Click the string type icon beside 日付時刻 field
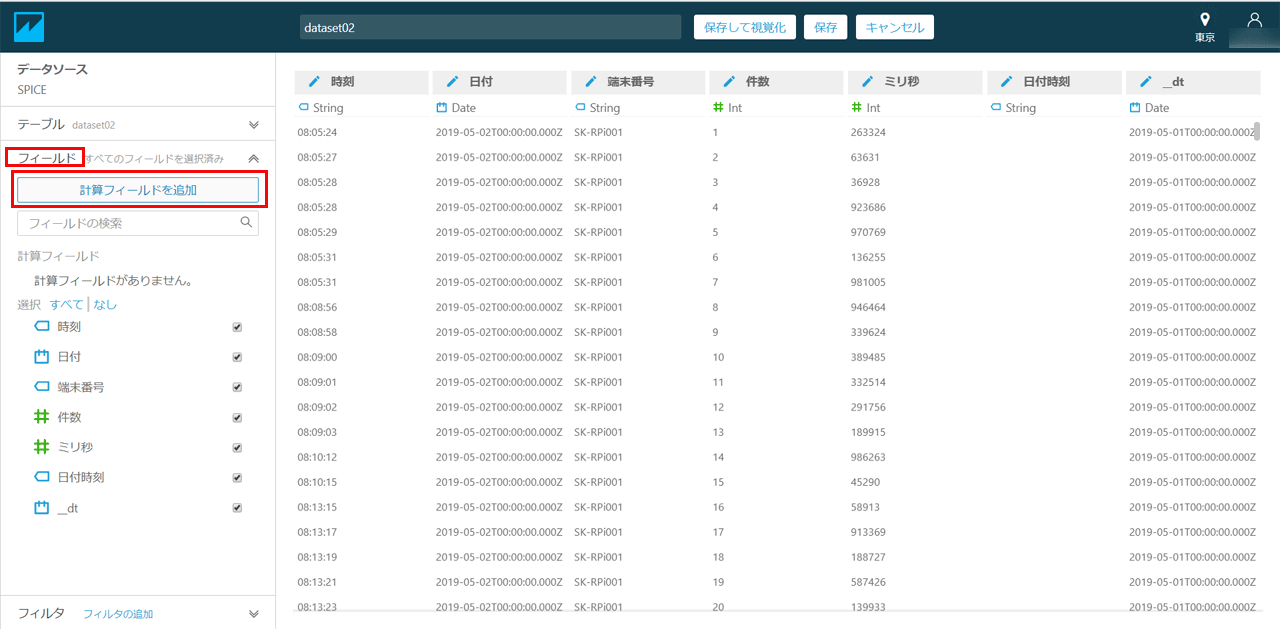1280x629 pixels. pyautogui.click(x=42, y=477)
